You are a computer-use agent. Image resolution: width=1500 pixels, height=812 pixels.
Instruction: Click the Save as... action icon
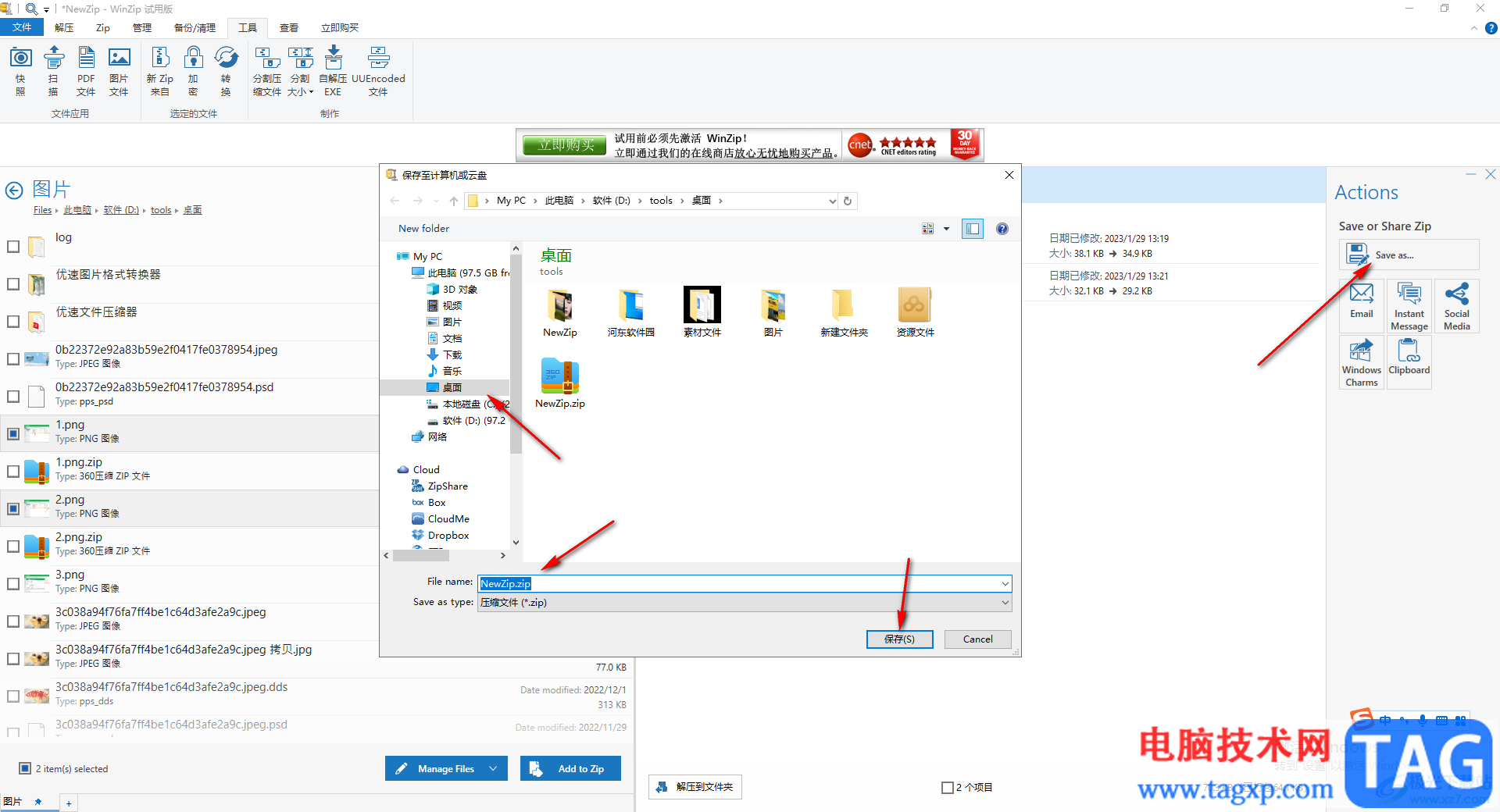1409,255
